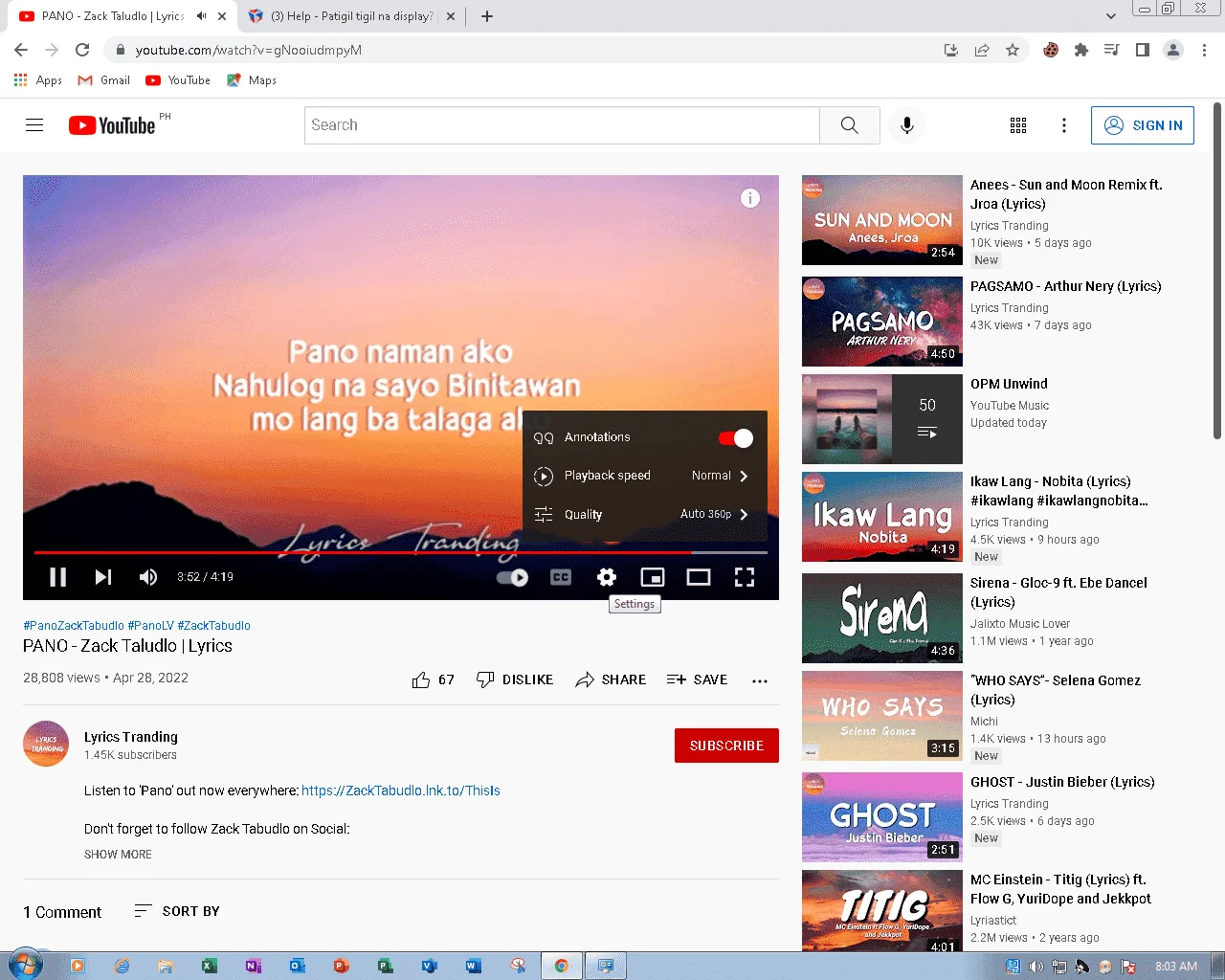Open the #ZackTabudlo hashtag link
1225x980 pixels.
[x=213, y=626]
